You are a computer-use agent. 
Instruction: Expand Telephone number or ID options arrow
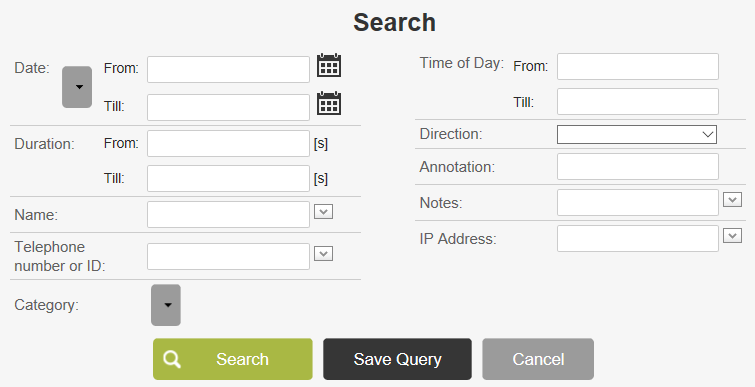coord(324,254)
